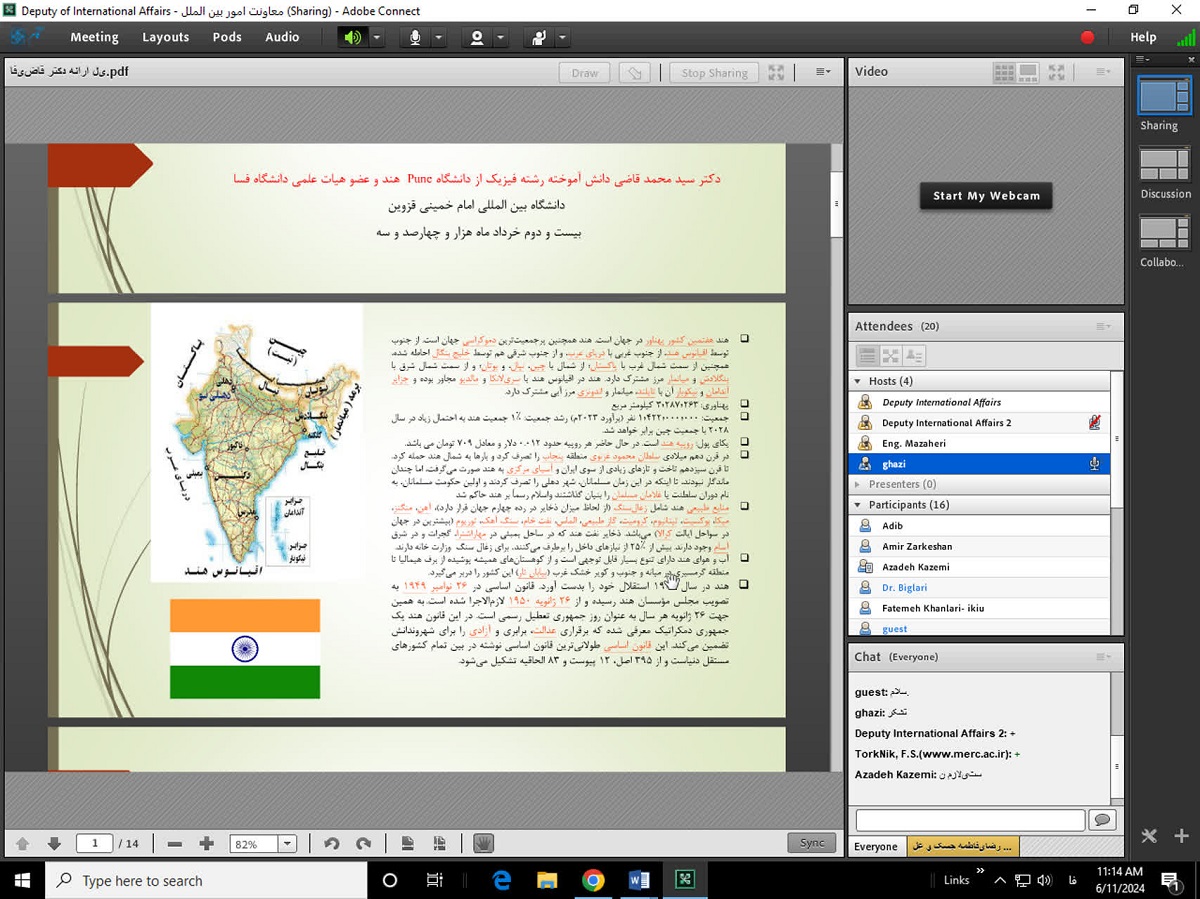Expand the Presenters (0) group

click(x=857, y=484)
